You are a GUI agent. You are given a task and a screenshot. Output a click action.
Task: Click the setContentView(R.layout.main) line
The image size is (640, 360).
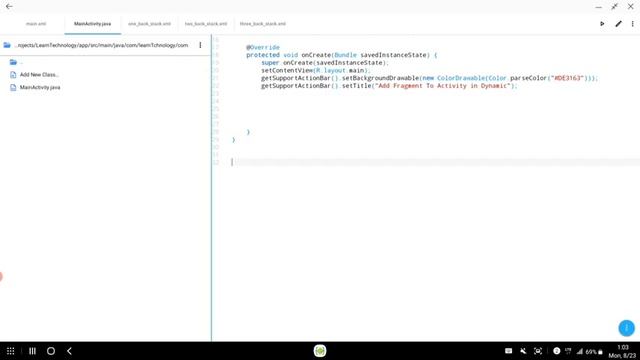pyautogui.click(x=316, y=70)
